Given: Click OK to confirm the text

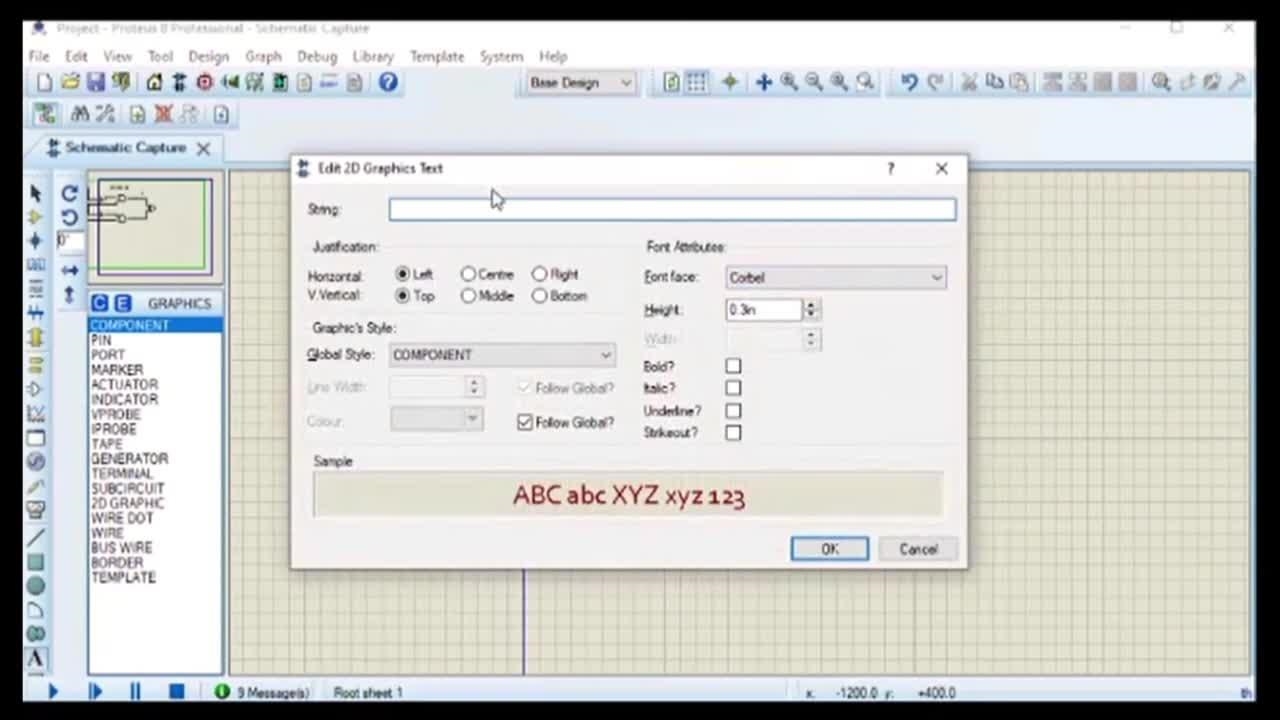Looking at the screenshot, I should pos(829,549).
